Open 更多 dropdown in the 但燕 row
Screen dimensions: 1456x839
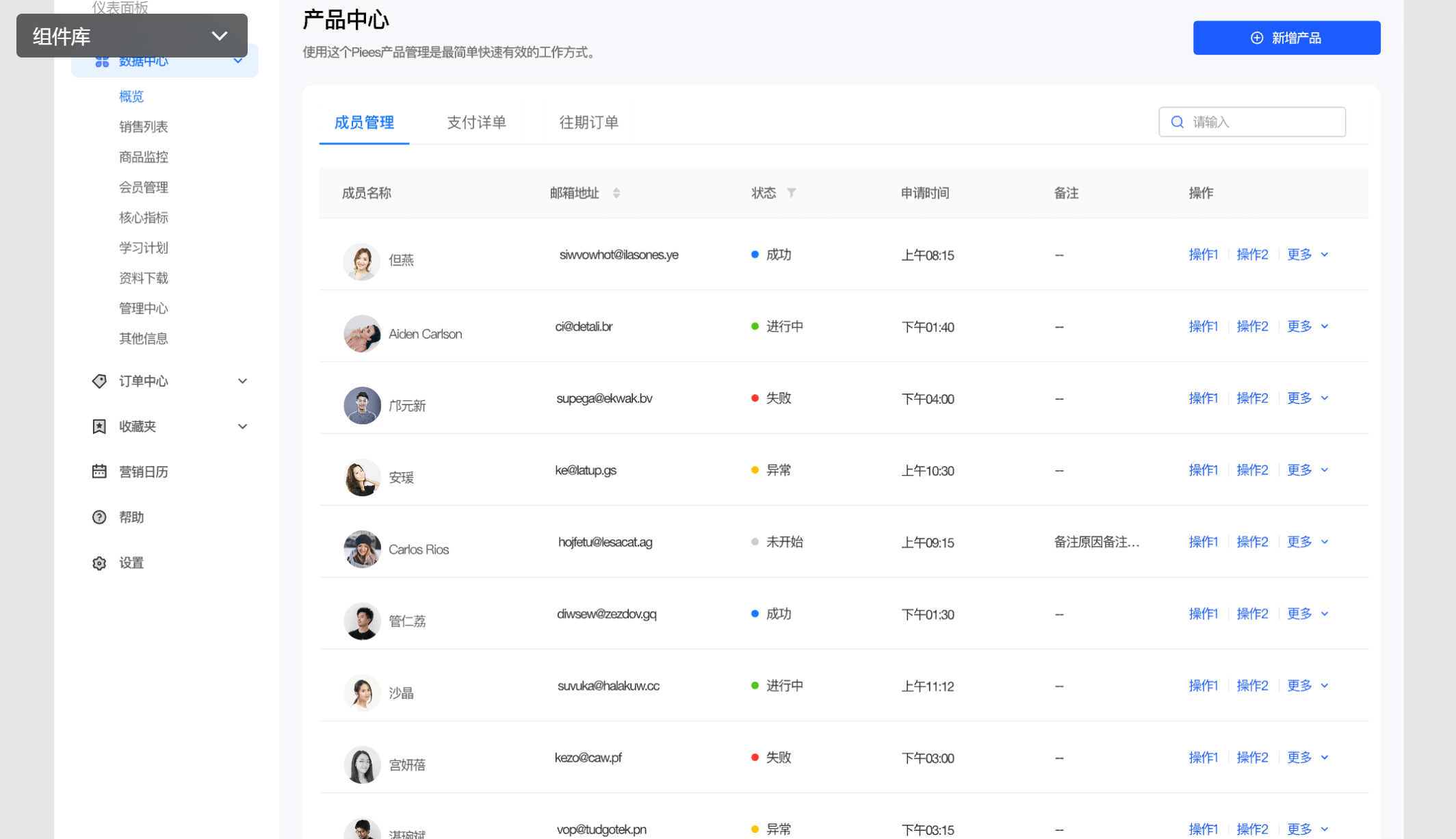tap(1308, 255)
